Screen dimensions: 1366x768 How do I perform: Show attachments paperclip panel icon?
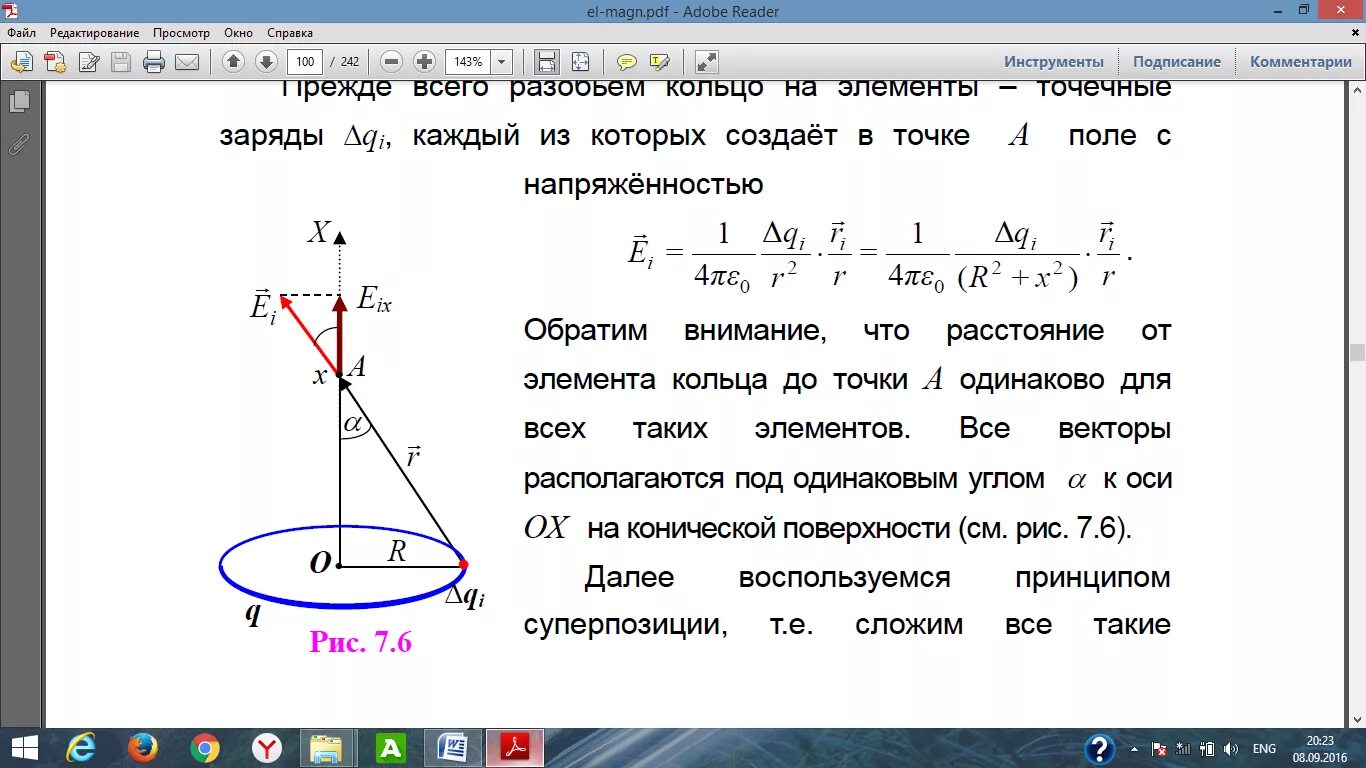[x=19, y=143]
